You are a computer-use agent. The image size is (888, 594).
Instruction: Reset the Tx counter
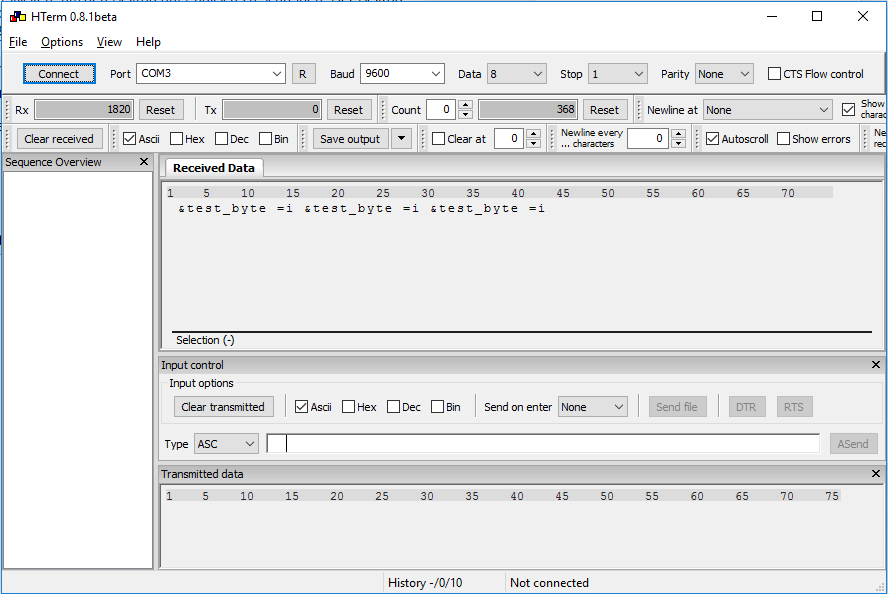click(348, 110)
